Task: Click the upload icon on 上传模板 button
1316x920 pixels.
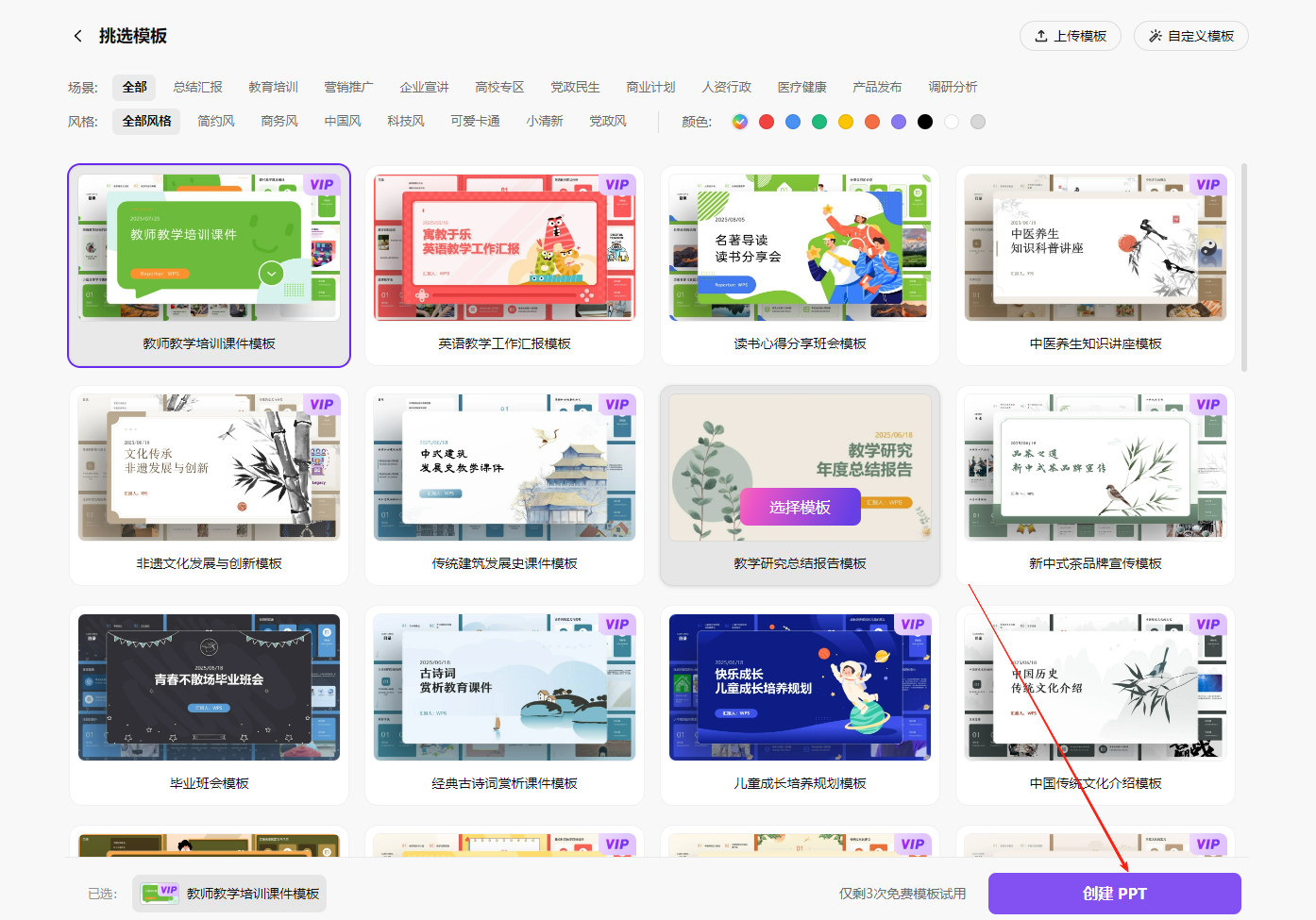Action: (1039, 35)
